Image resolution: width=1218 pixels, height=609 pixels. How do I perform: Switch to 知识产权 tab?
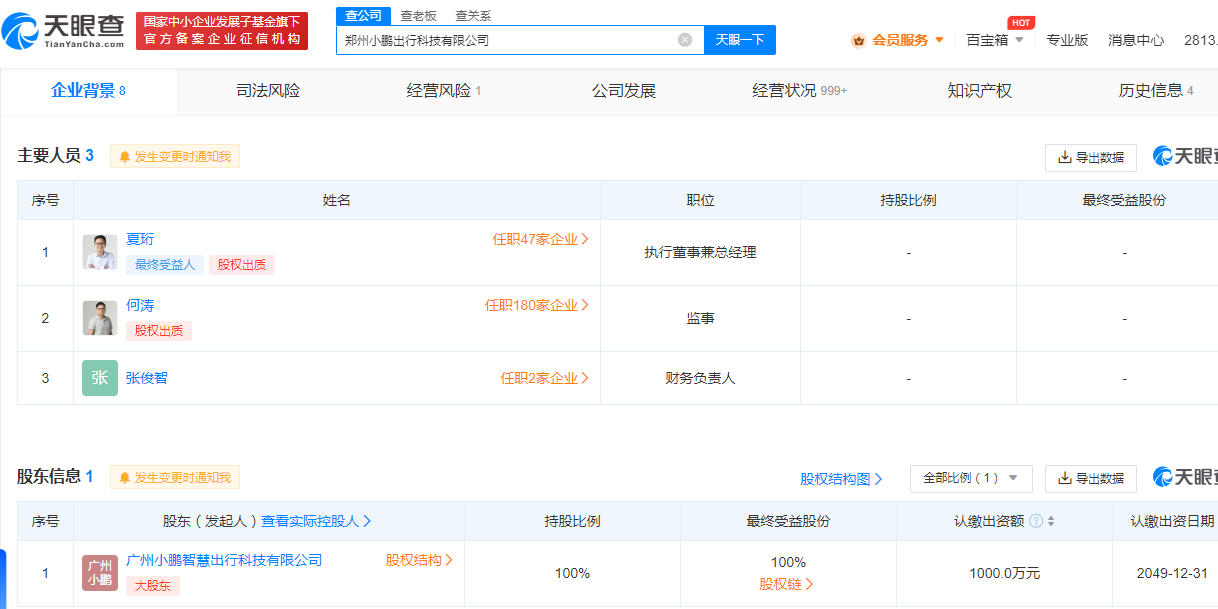(x=980, y=92)
